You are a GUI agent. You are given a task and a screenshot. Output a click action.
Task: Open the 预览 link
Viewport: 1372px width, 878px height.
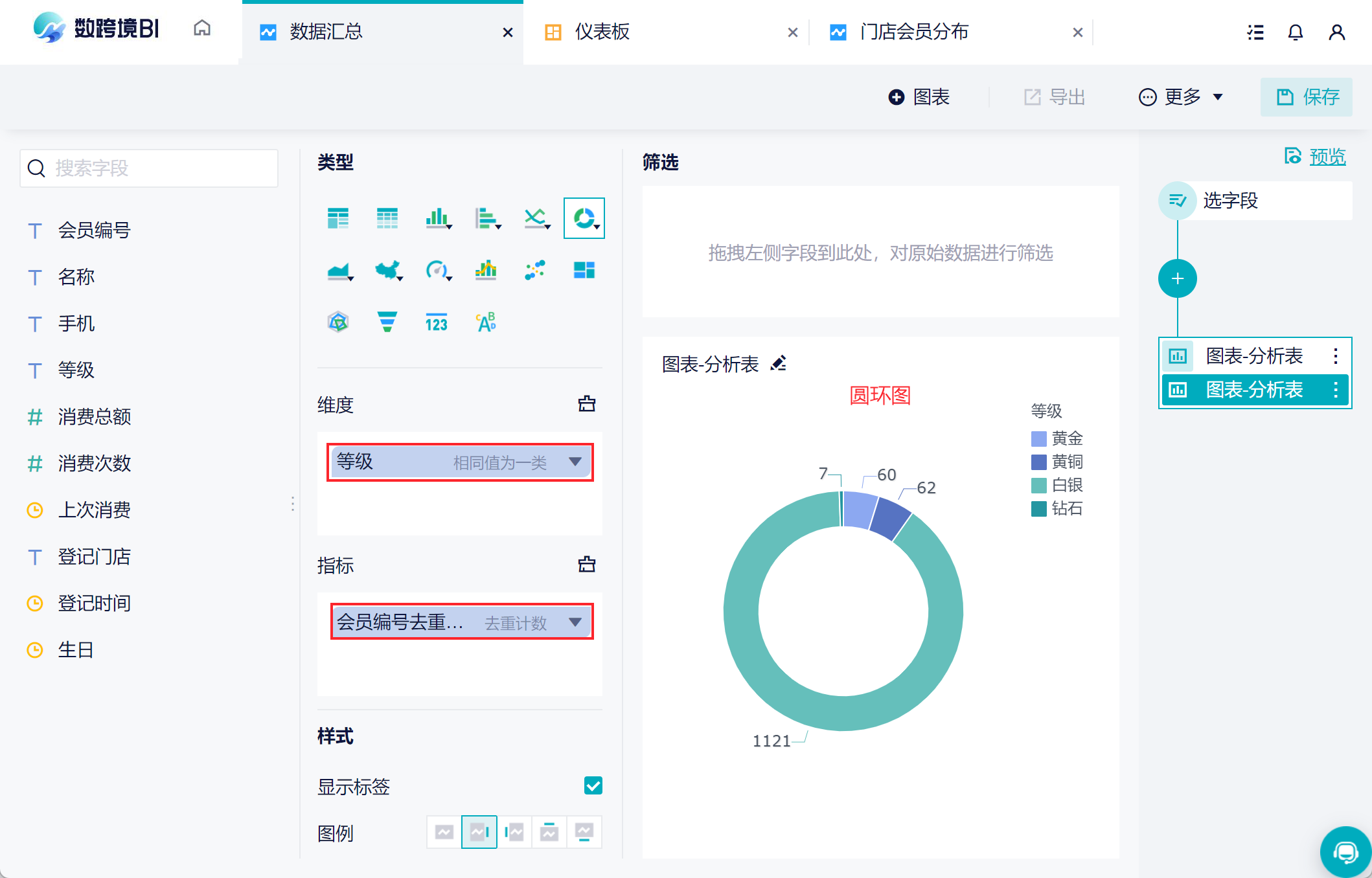1327,156
